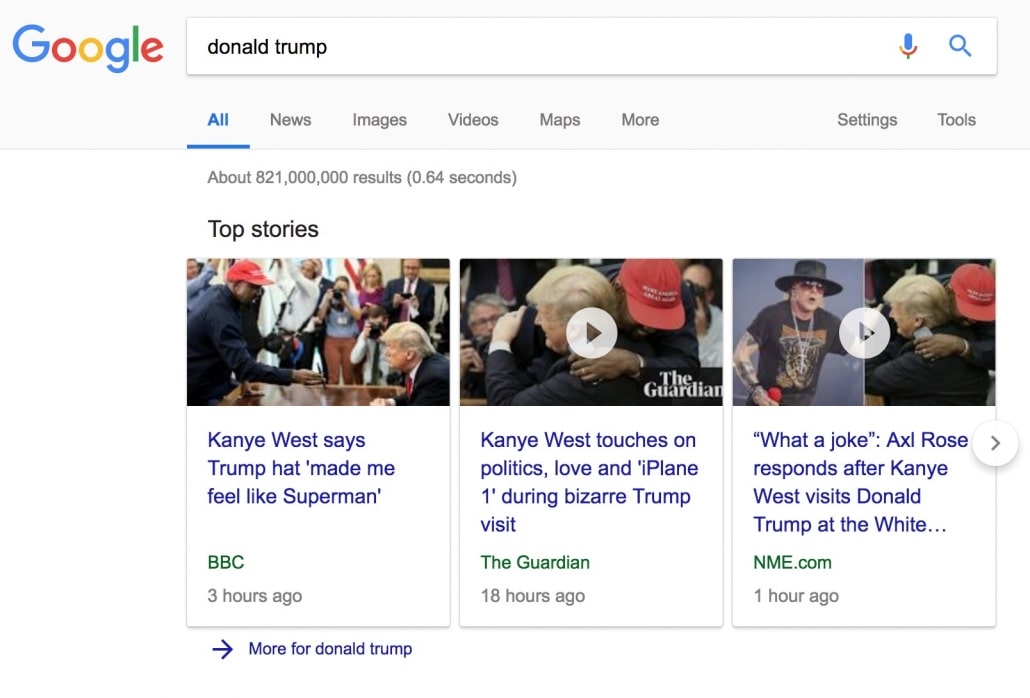Open the search Tools options
Screen dimensions: 1030x698
point(956,120)
